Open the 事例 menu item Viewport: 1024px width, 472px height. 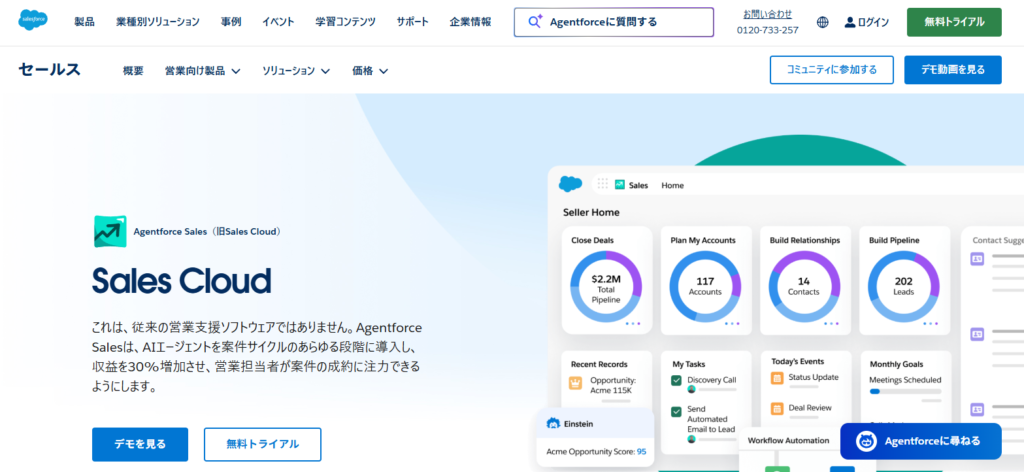point(231,22)
